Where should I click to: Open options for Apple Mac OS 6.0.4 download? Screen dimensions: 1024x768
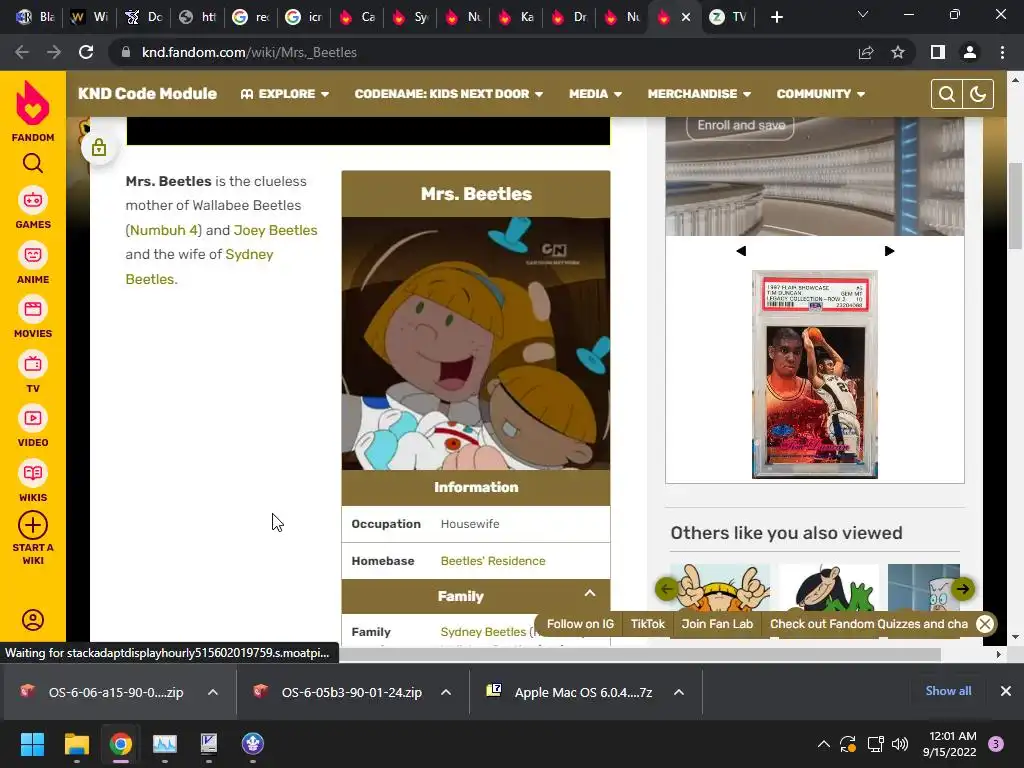coord(679,692)
